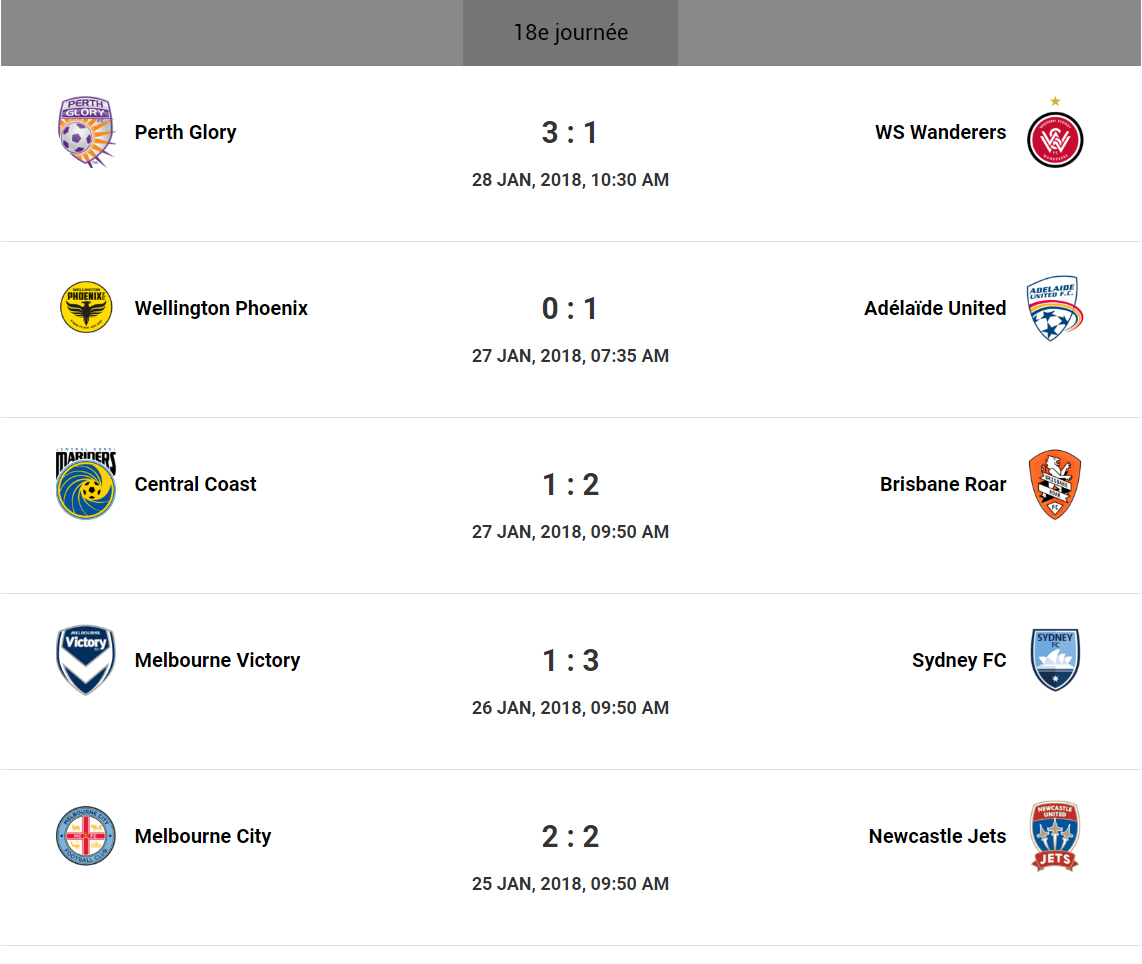
Task: Click the Melbourne City round badge
Action: coord(86,836)
